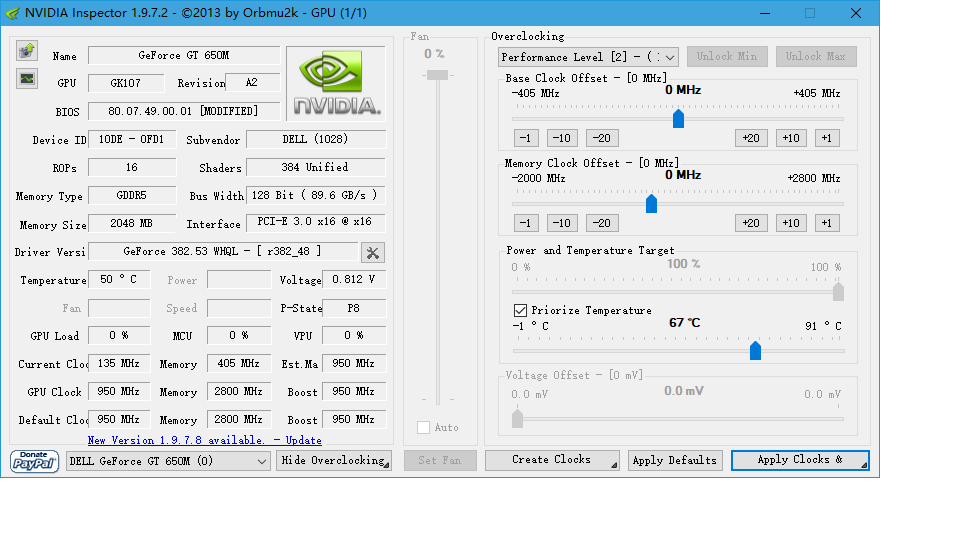Click the NVIDIA Inspector title bar icon
The image size is (960, 540).
pos(12,13)
